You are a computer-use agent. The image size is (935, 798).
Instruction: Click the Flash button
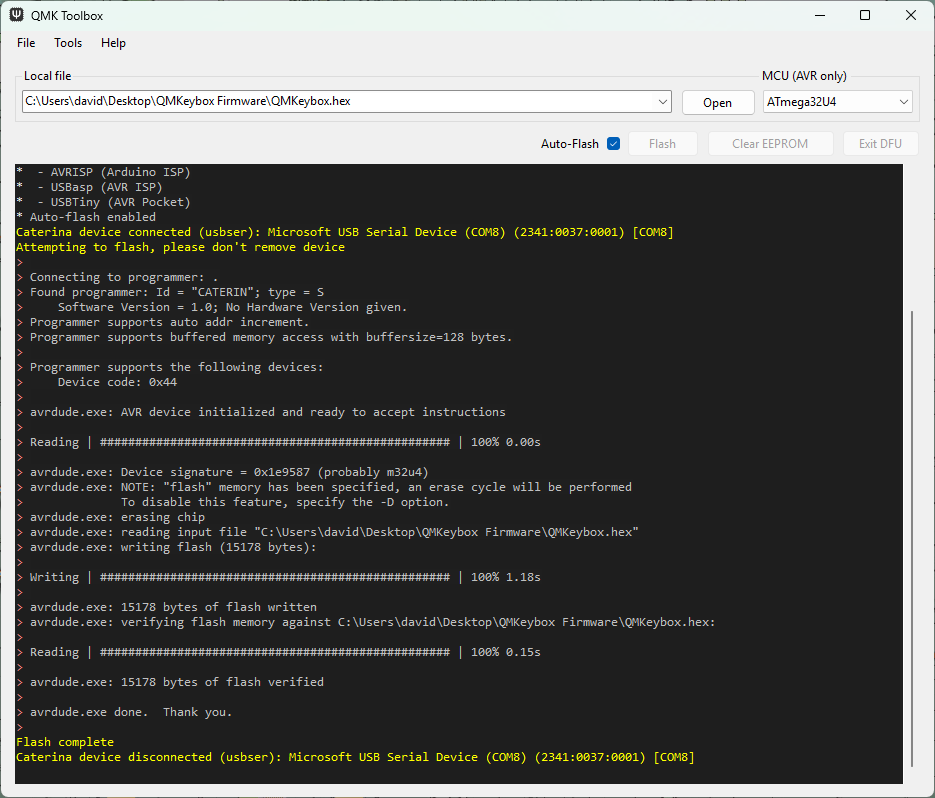click(662, 144)
